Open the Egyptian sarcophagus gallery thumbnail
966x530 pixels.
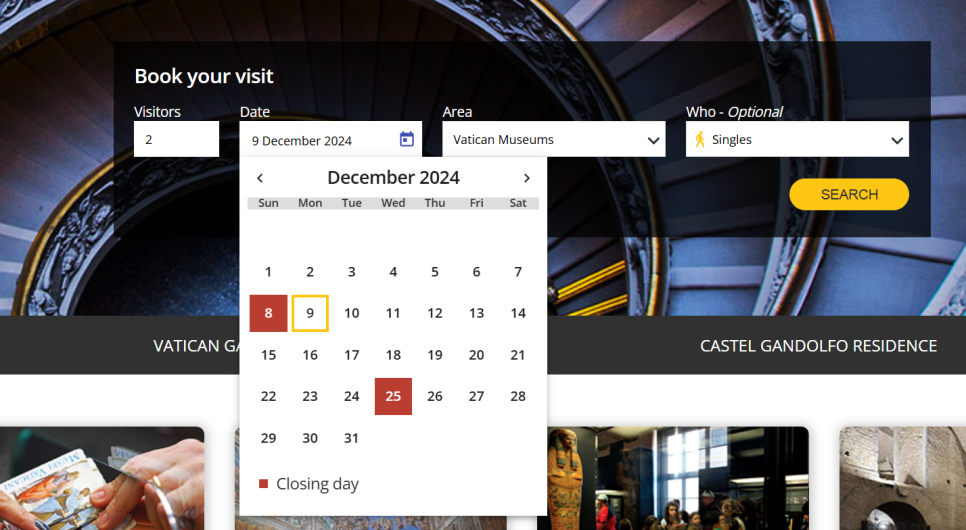point(673,478)
